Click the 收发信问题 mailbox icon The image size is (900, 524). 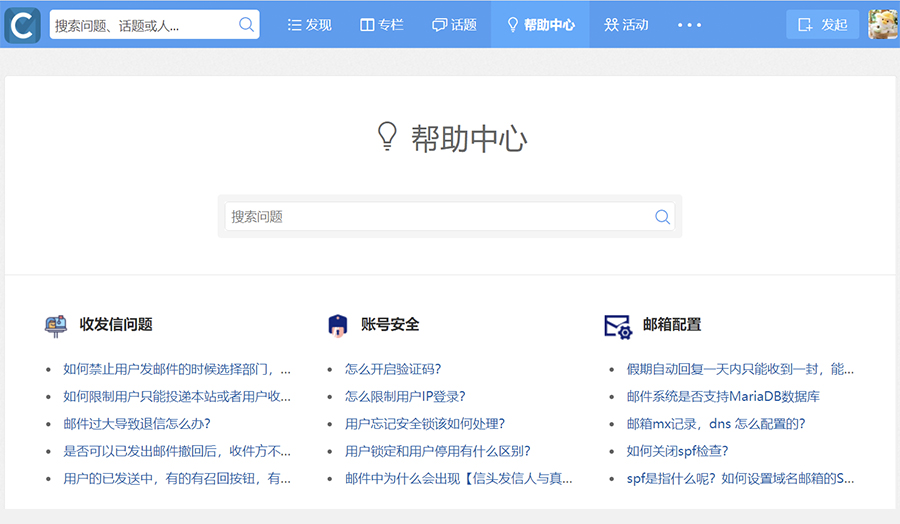[56, 325]
